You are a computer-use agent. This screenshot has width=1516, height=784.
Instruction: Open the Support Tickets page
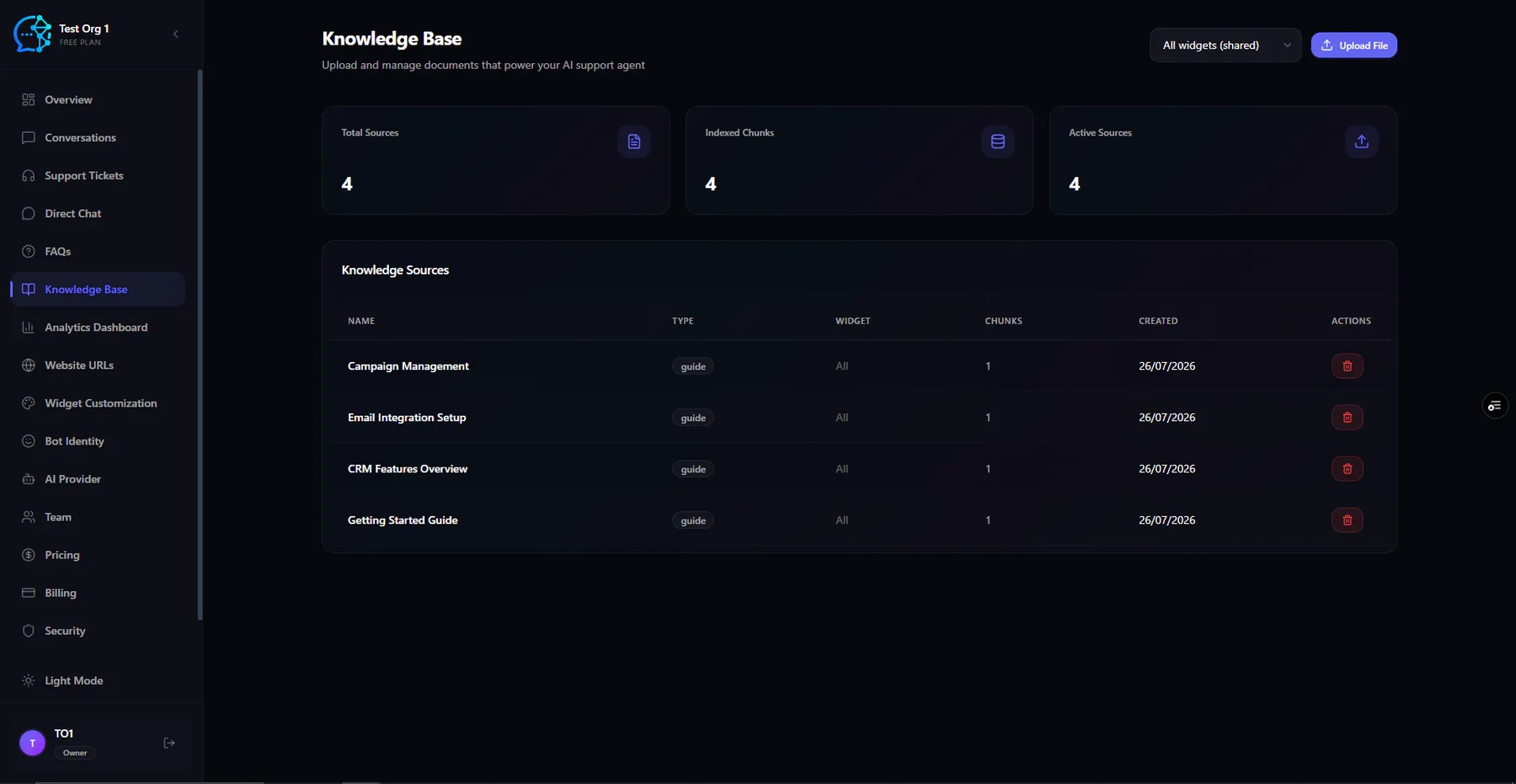(84, 175)
